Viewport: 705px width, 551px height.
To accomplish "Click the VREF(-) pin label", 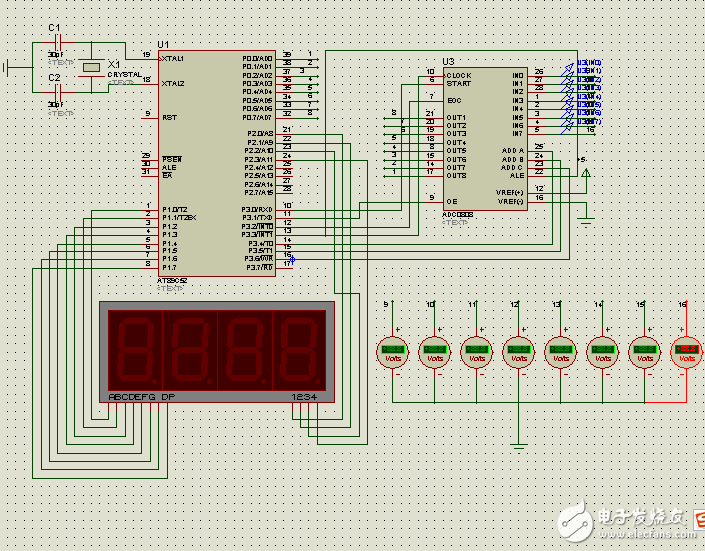I will pos(510,202).
